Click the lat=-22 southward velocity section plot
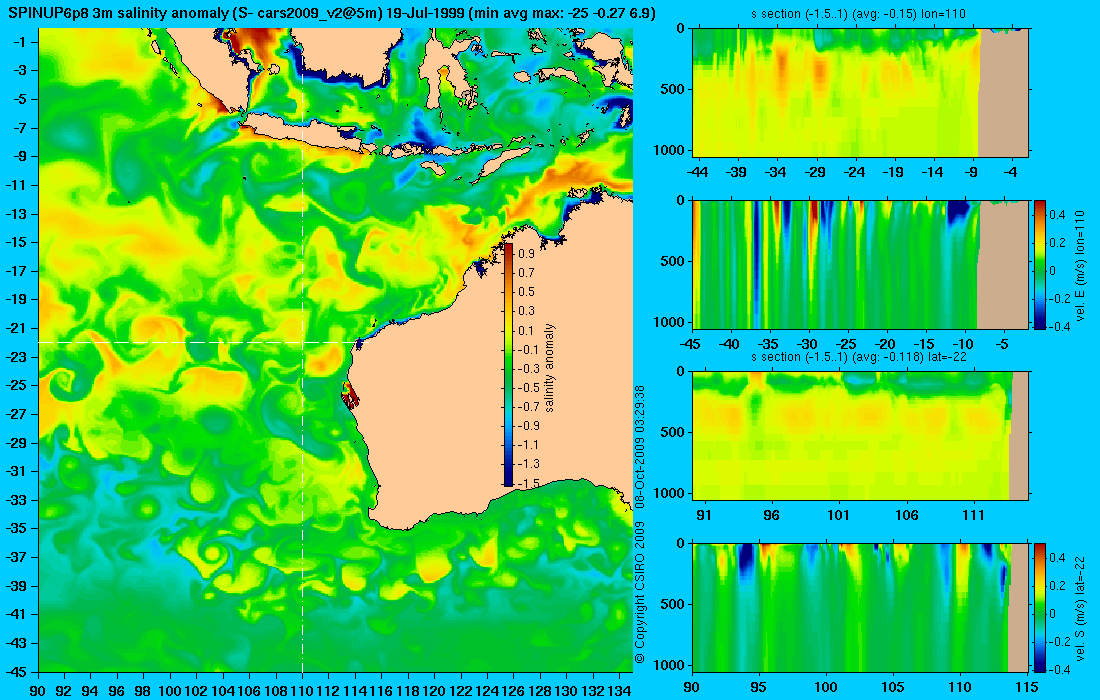The height and width of the screenshot is (700, 1100). [860, 607]
